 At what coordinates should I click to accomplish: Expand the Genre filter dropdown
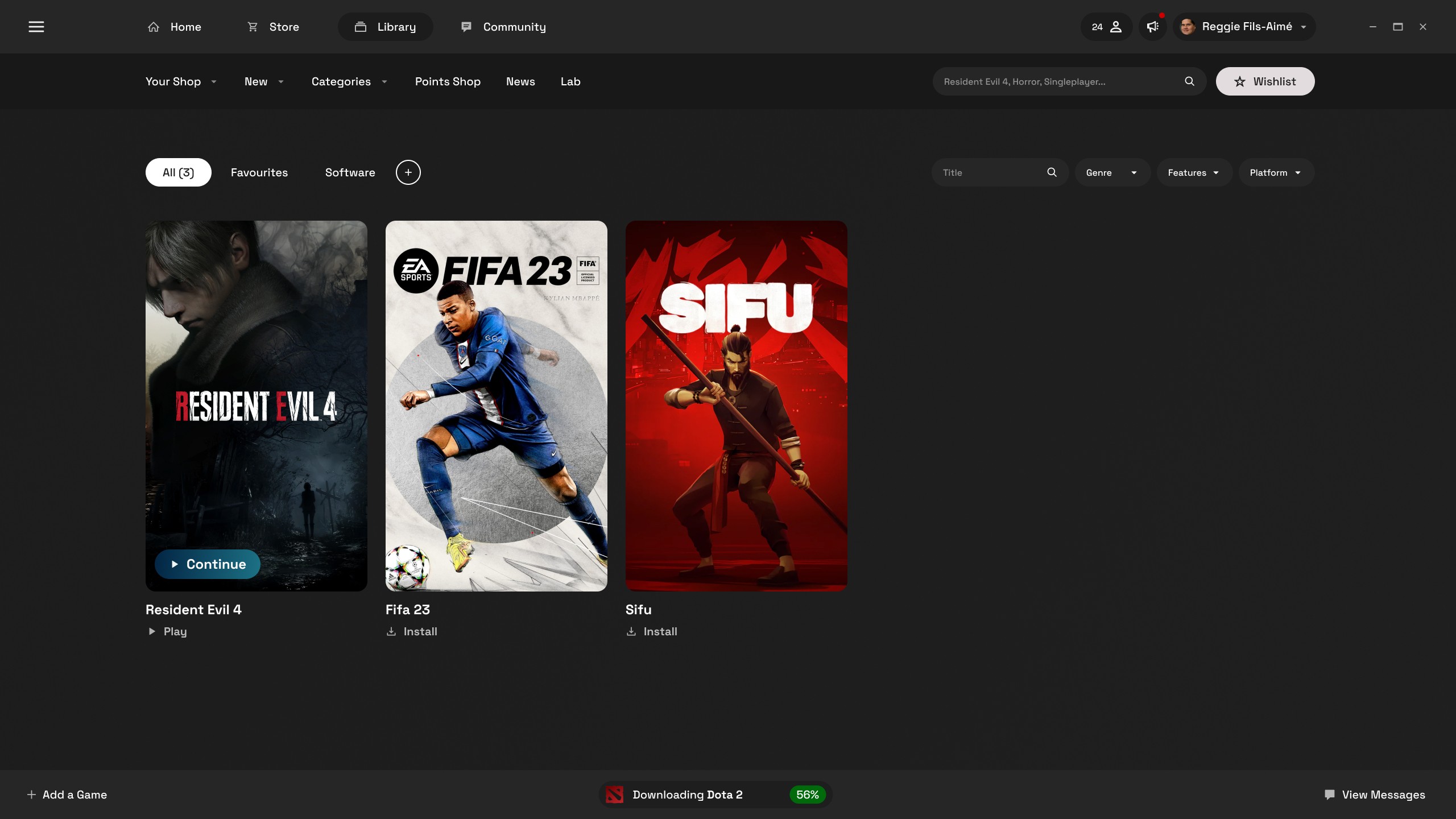(x=1112, y=172)
